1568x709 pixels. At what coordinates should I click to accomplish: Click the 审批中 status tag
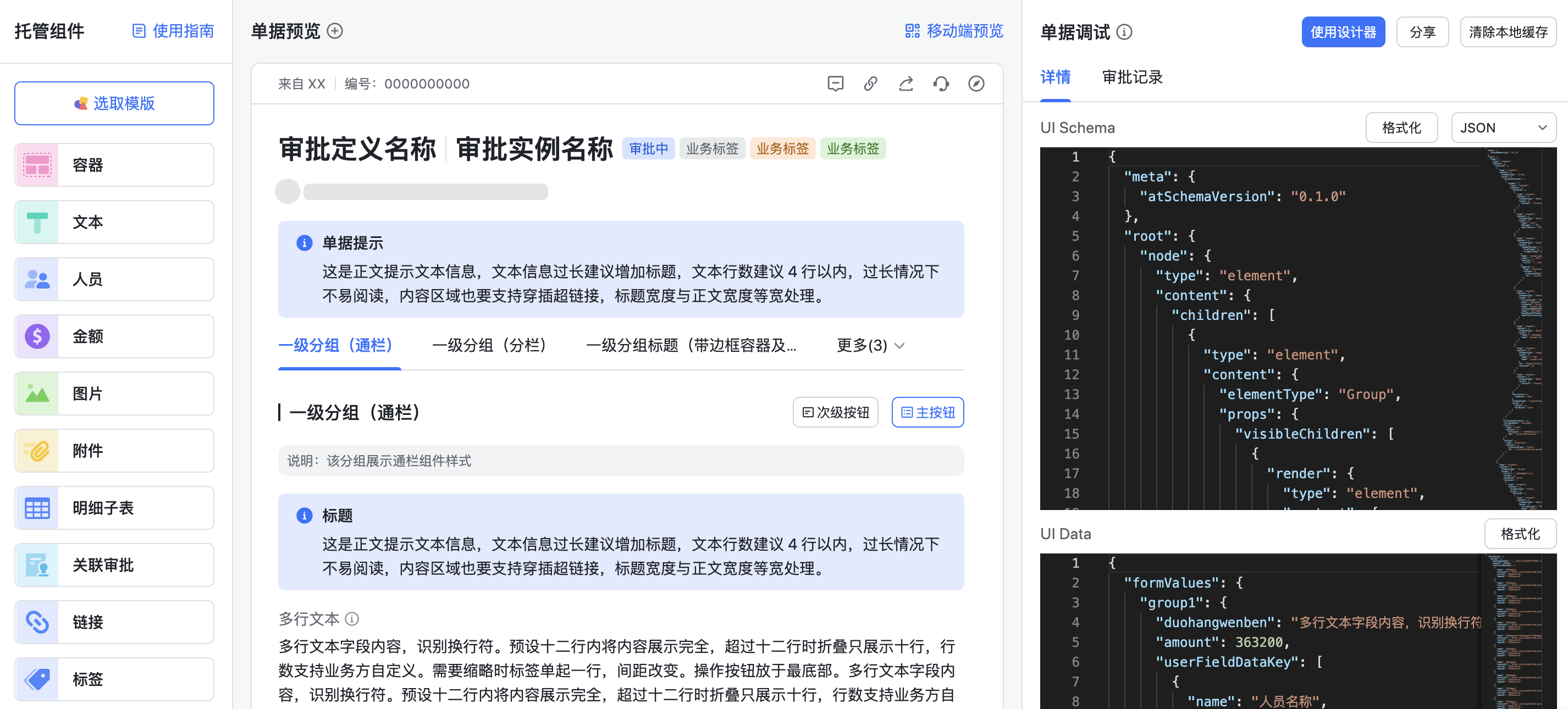[x=648, y=148]
